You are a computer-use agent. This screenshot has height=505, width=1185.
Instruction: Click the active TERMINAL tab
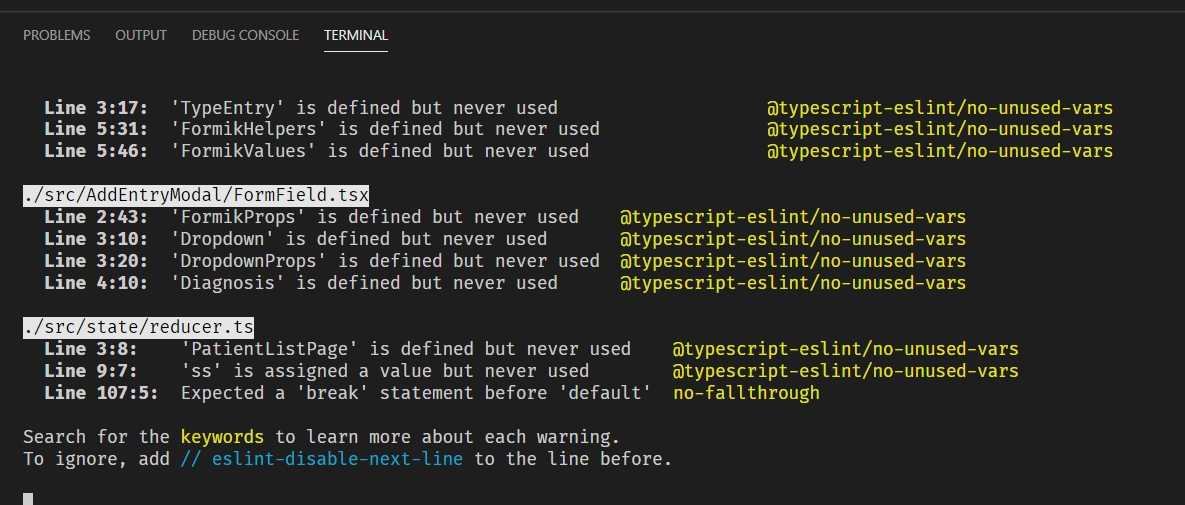coord(356,36)
